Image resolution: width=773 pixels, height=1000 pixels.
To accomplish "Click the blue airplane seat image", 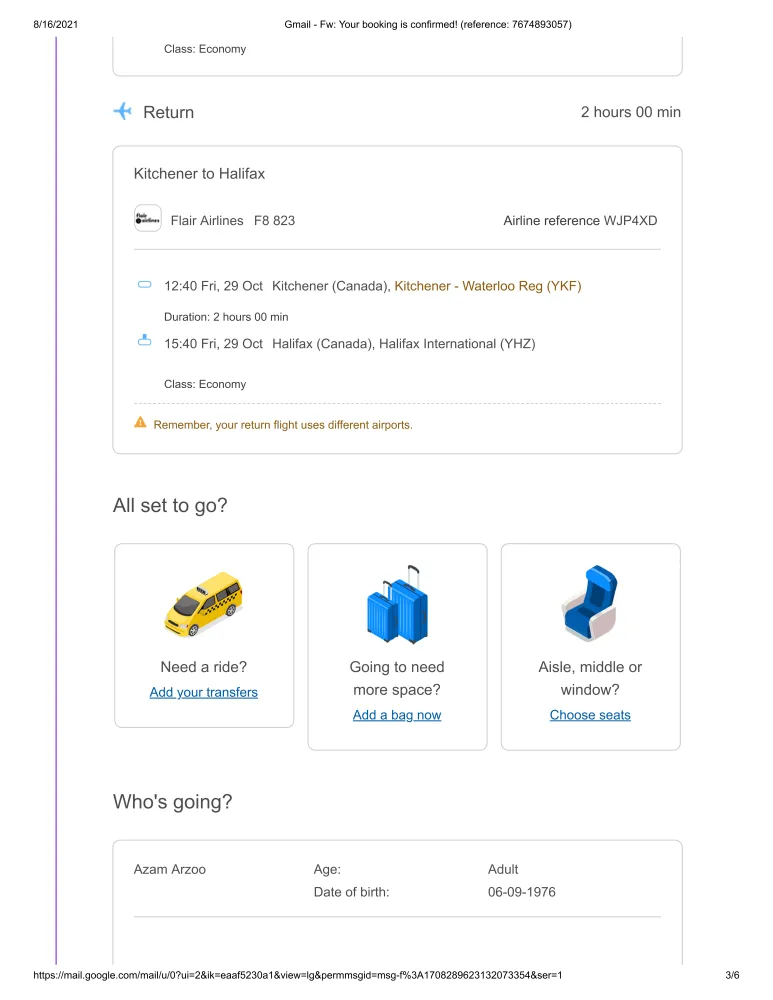I will click(x=590, y=603).
